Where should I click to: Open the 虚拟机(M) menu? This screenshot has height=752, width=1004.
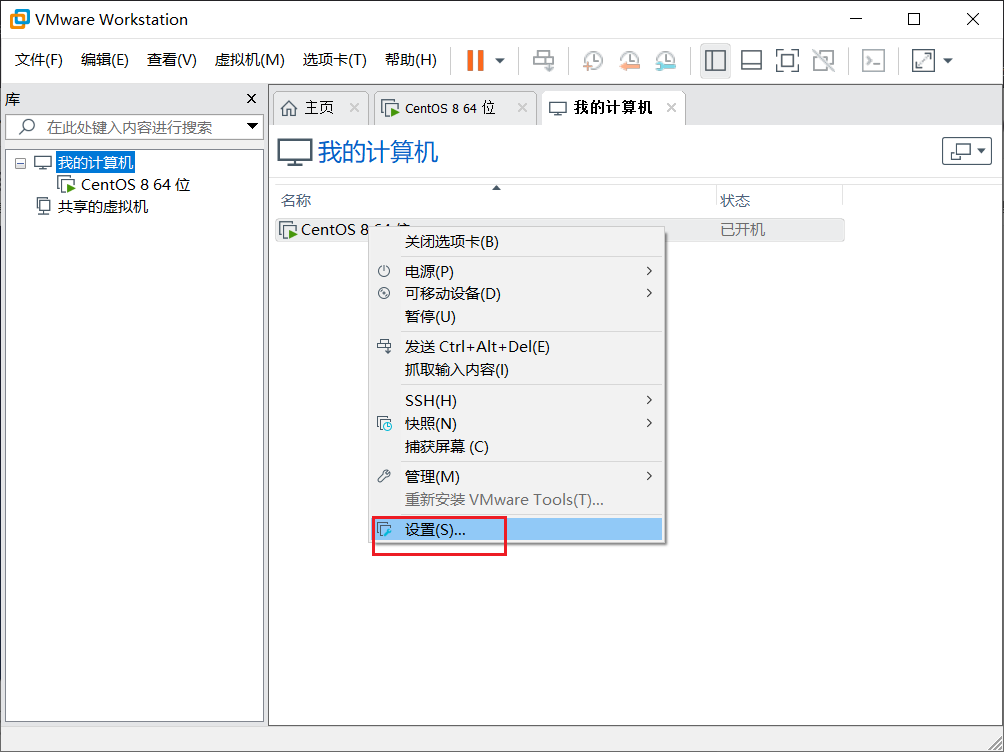pyautogui.click(x=249, y=60)
